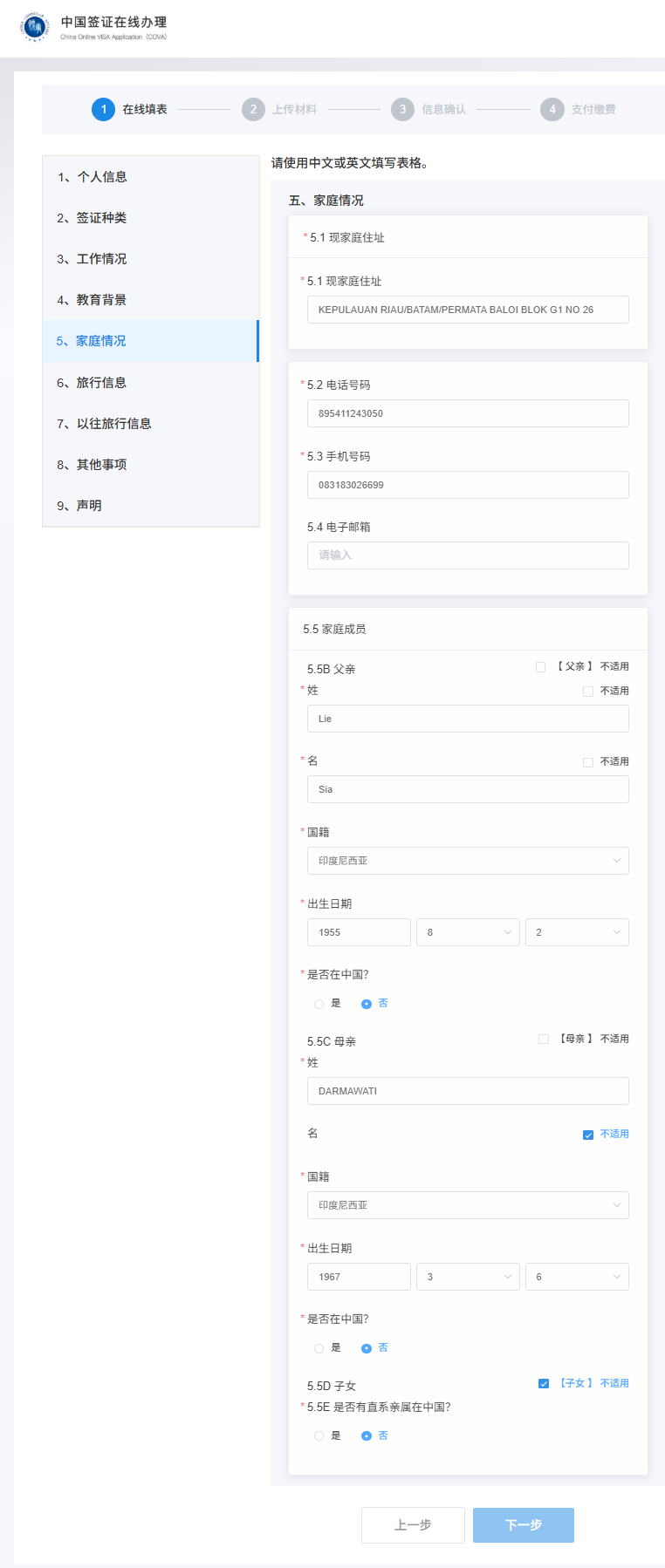Click step 3 information confirmation circle
The width and height of the screenshot is (665, 1568).
pos(402,109)
